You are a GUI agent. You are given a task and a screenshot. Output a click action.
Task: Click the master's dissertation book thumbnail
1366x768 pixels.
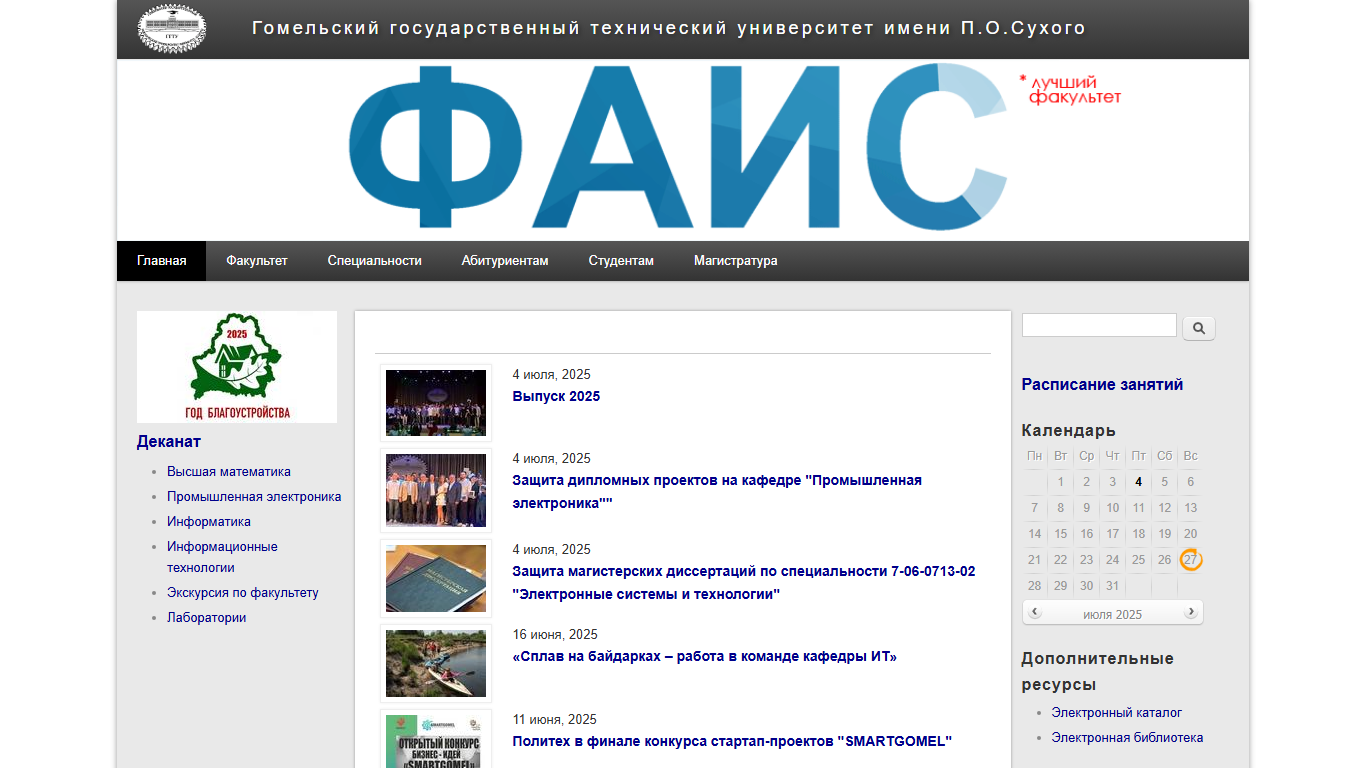436,579
